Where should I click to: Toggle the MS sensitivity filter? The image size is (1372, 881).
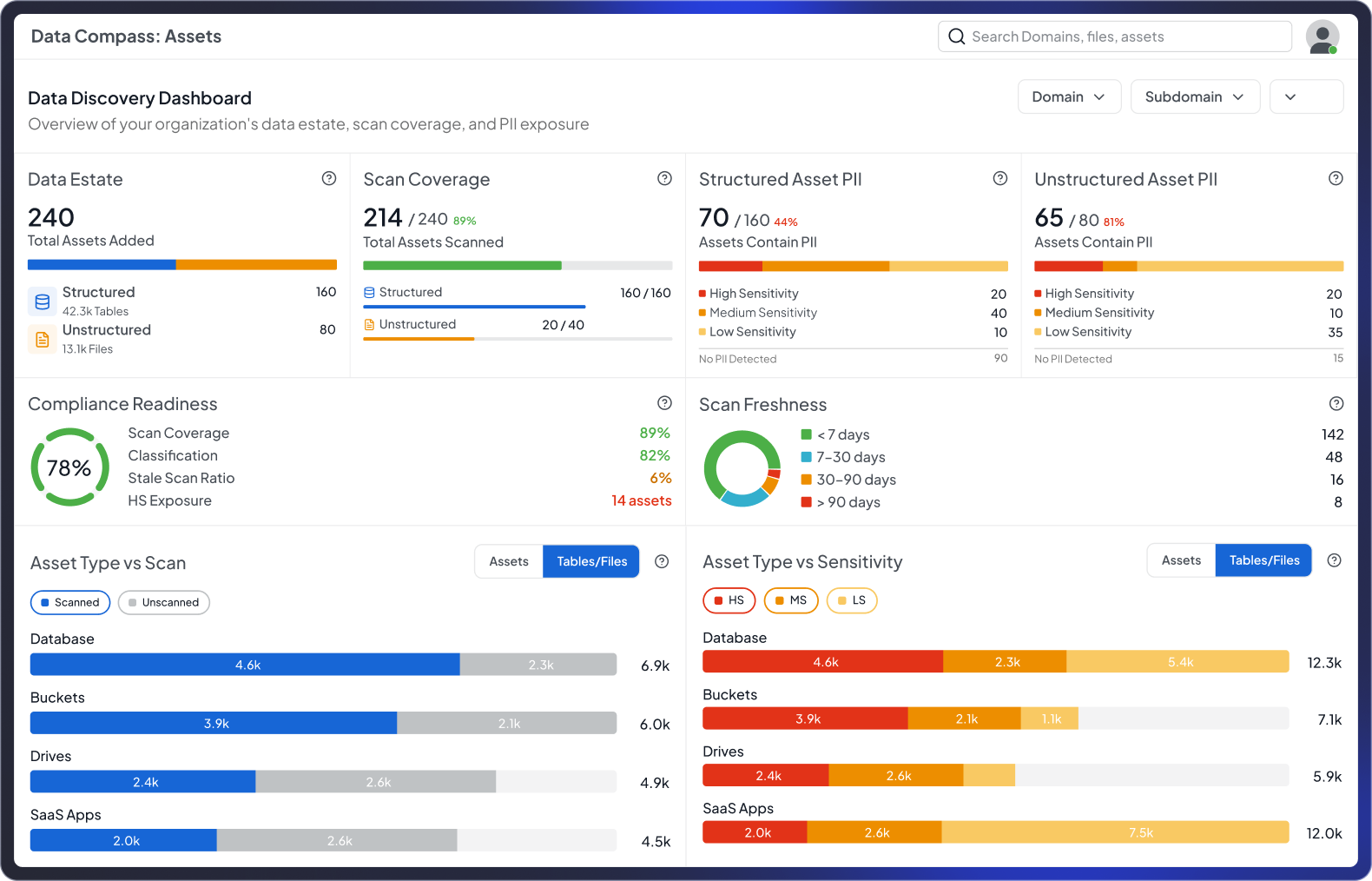click(x=791, y=600)
